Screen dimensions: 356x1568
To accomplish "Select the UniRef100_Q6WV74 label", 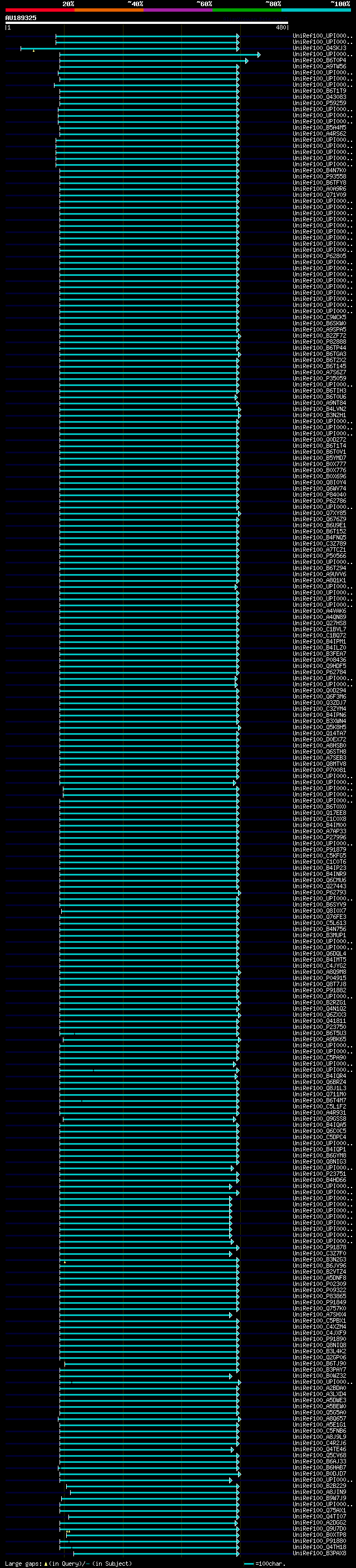I will 319,488.
